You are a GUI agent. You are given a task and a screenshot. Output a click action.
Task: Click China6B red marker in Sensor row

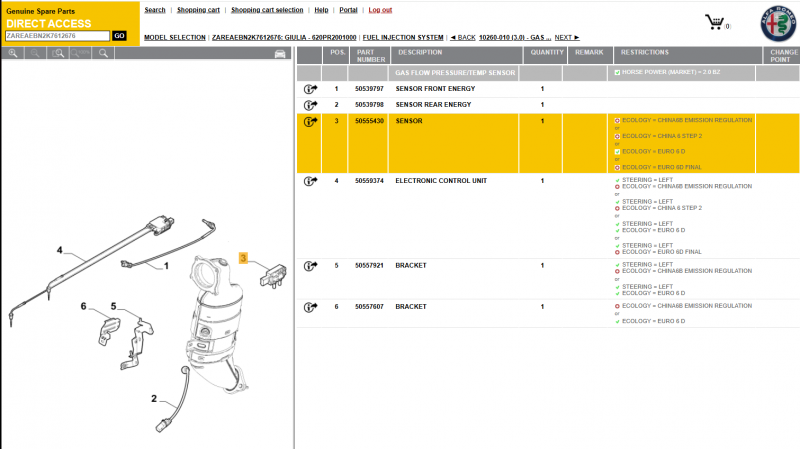[617, 120]
